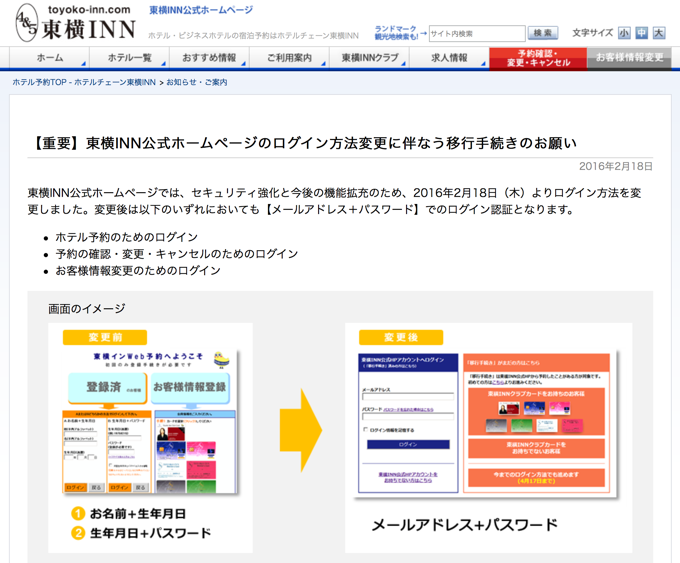Click the 検索 search button
Viewport: 680px width, 563px height.
pos(543,33)
